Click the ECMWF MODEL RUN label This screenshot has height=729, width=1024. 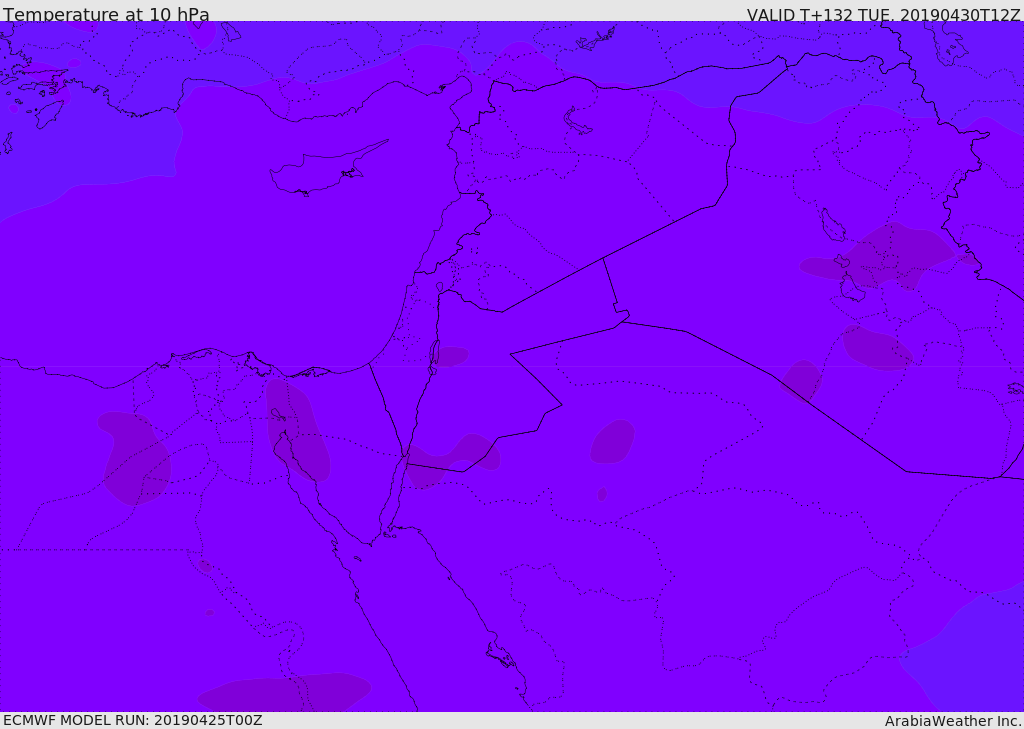coord(132,720)
